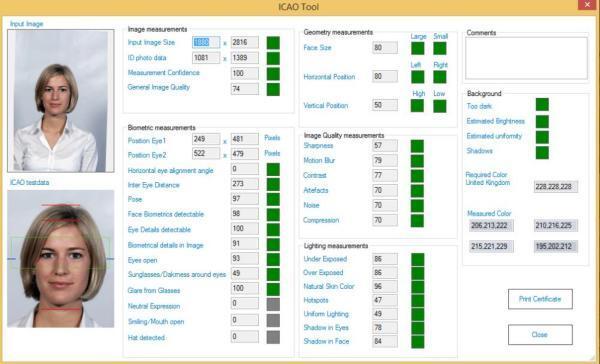600x364 pixels.
Task: Click the green status square for General Image Quality
Action: (273, 89)
